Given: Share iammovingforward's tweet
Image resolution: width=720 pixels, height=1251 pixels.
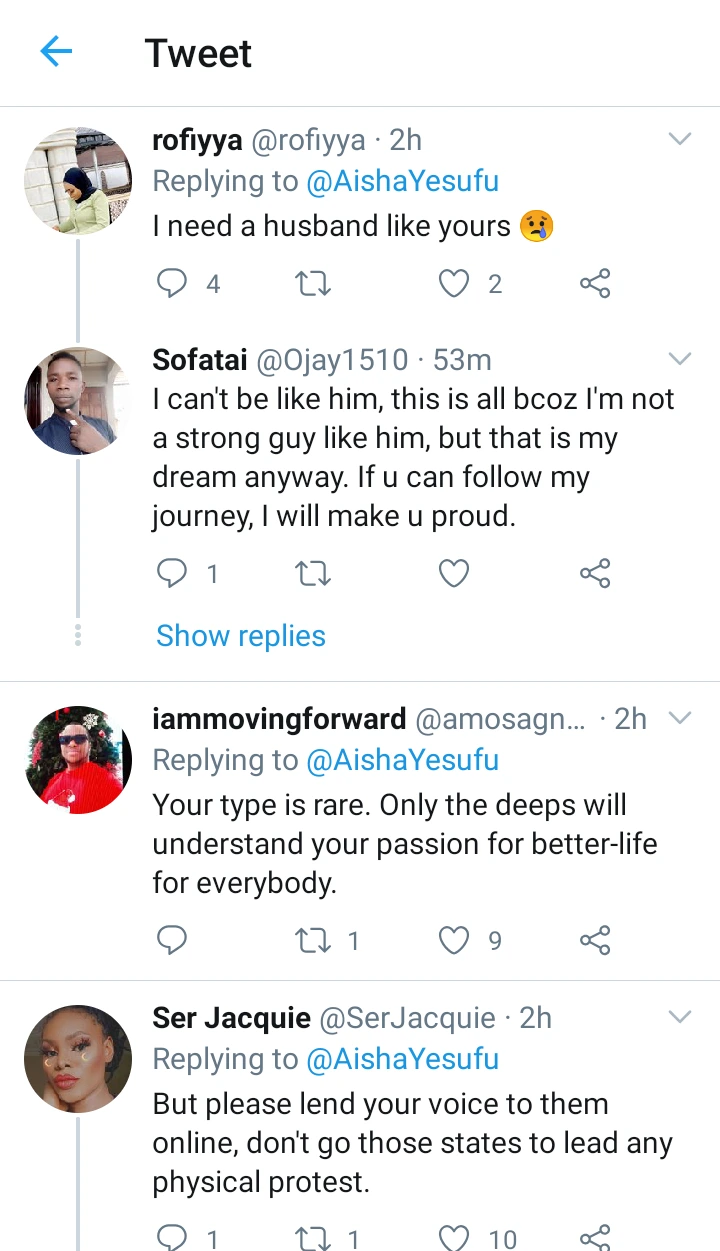Looking at the screenshot, I should [x=595, y=940].
